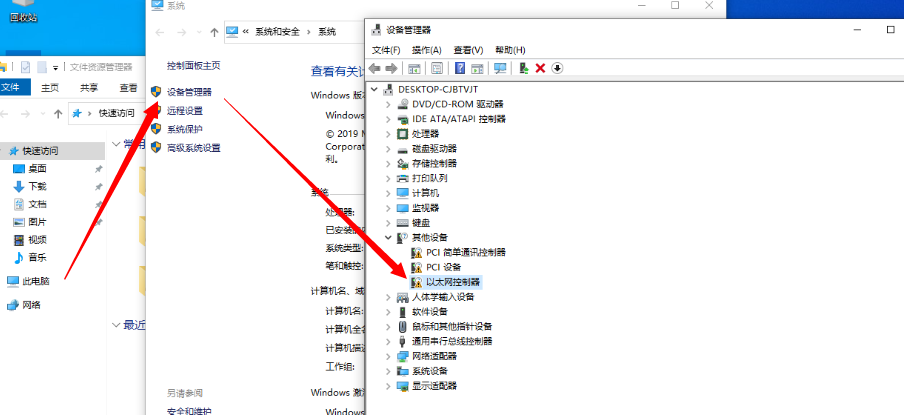Expand the 显示适配器 category
Viewport: 904px width, 415px height.
(390, 386)
